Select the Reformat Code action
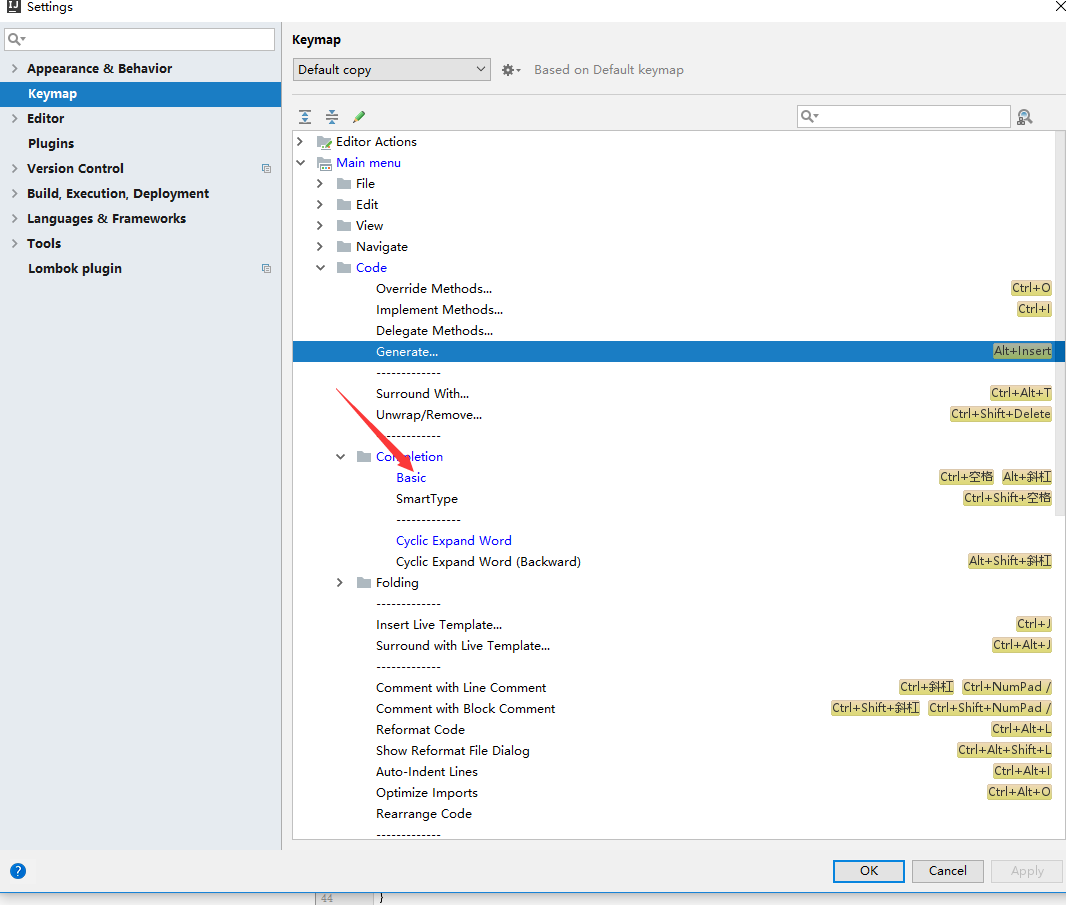The image size is (1066, 905). 420,730
